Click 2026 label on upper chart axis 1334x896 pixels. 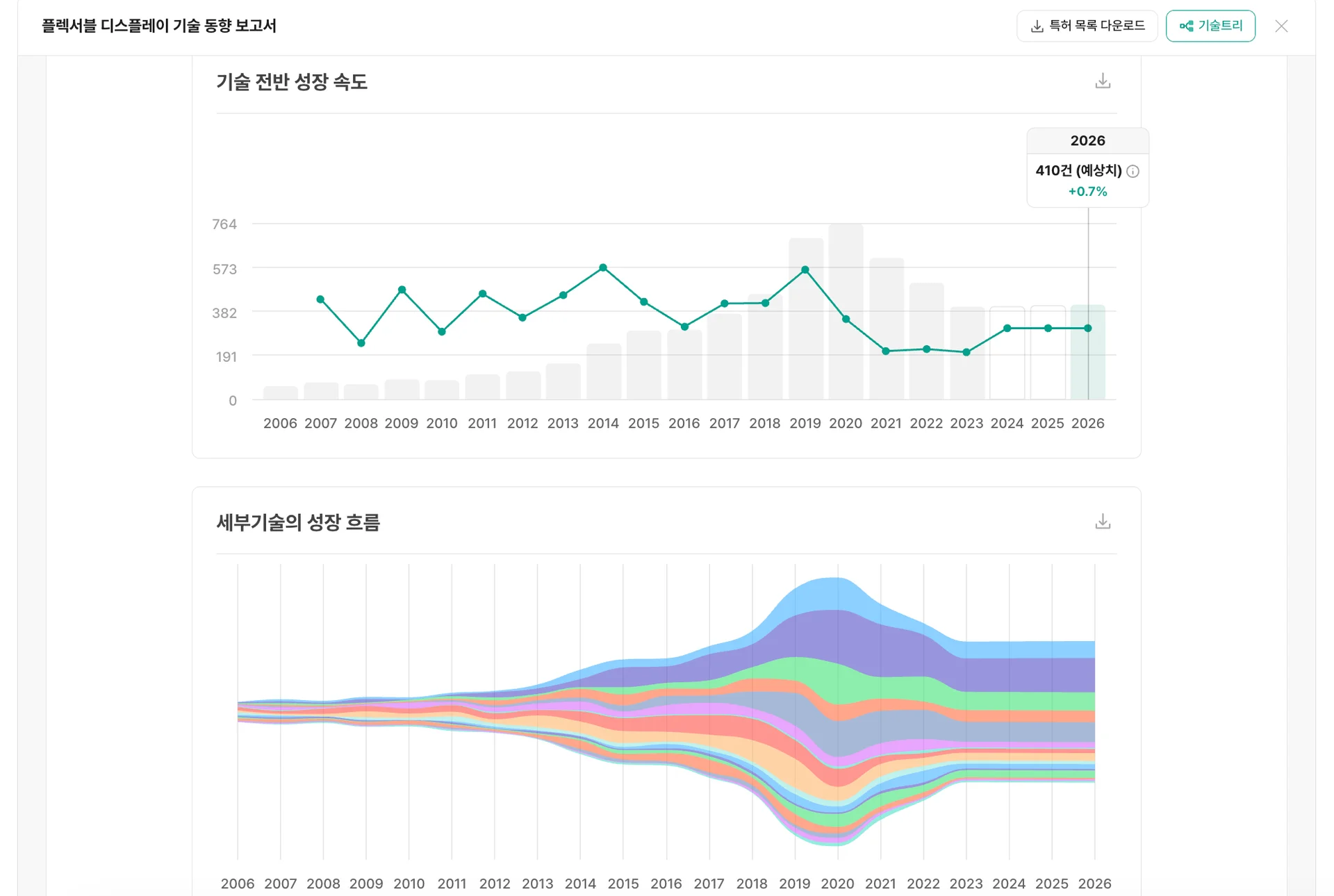pyautogui.click(x=1087, y=423)
